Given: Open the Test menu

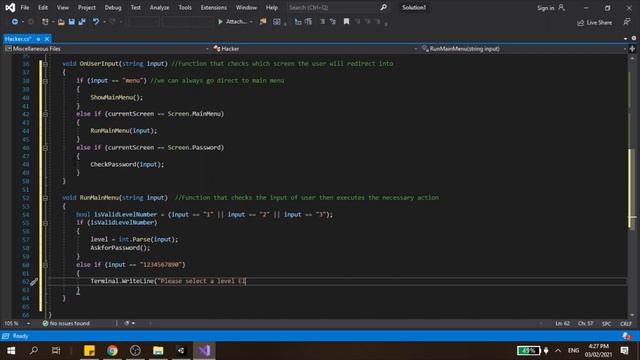Looking at the screenshot, I should pyautogui.click(x=136, y=7).
